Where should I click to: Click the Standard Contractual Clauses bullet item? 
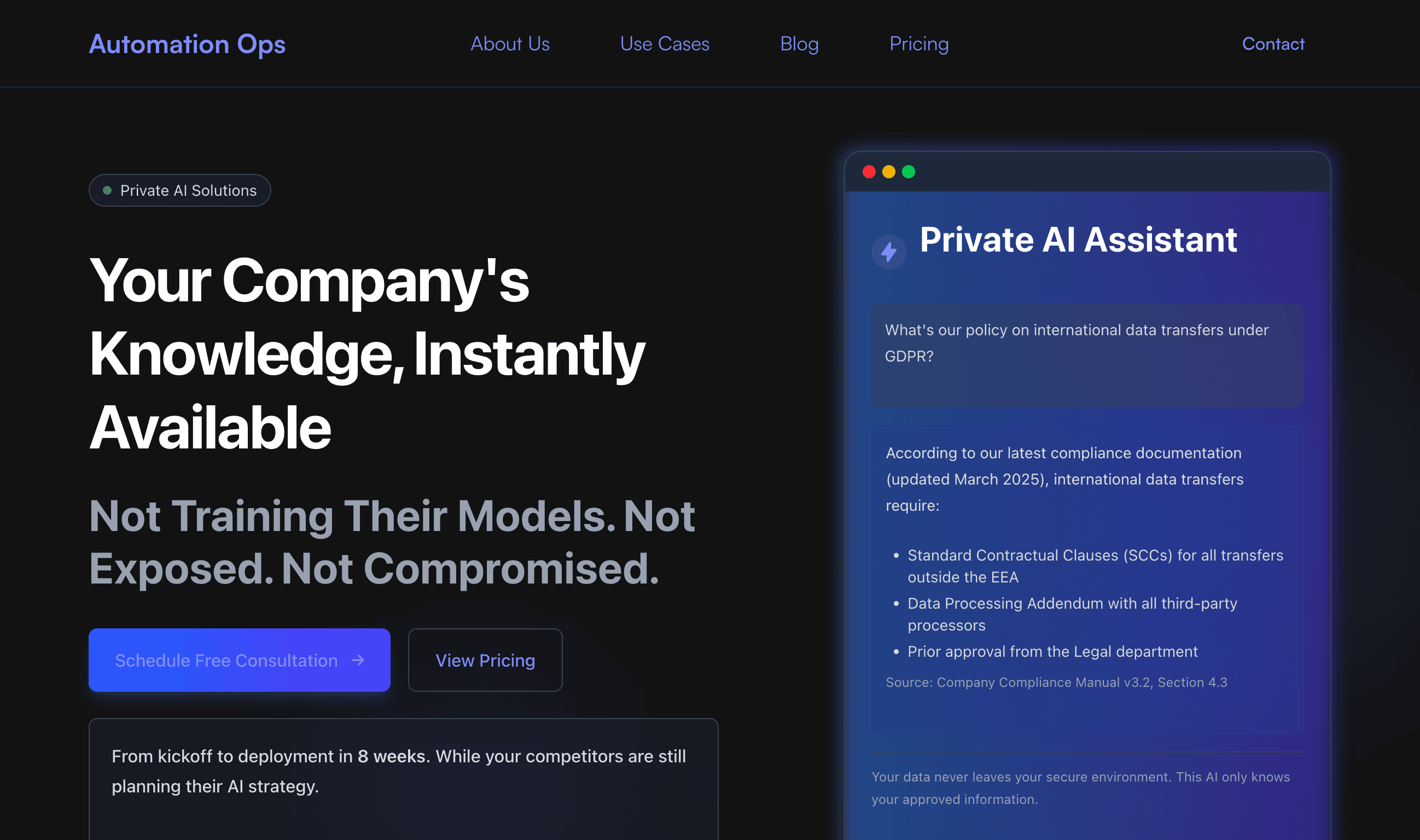click(x=1095, y=566)
